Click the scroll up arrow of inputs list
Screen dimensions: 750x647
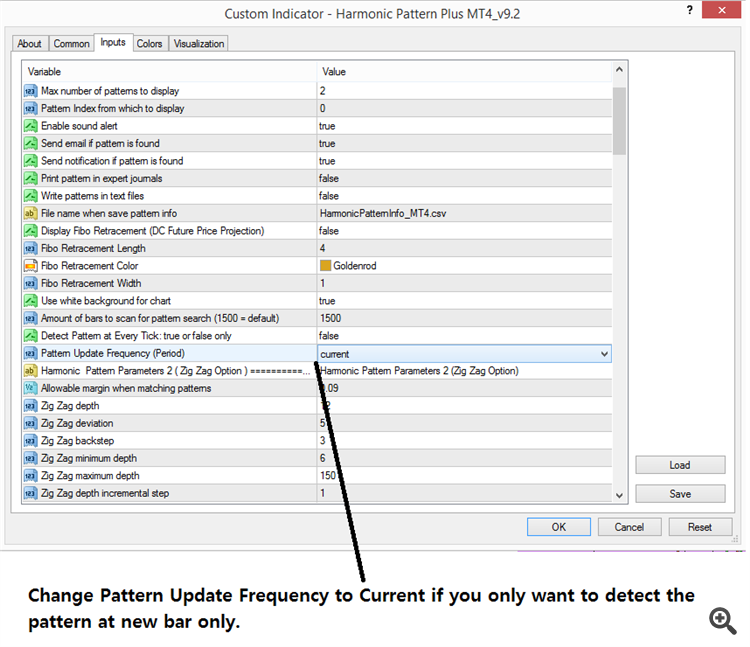619,70
